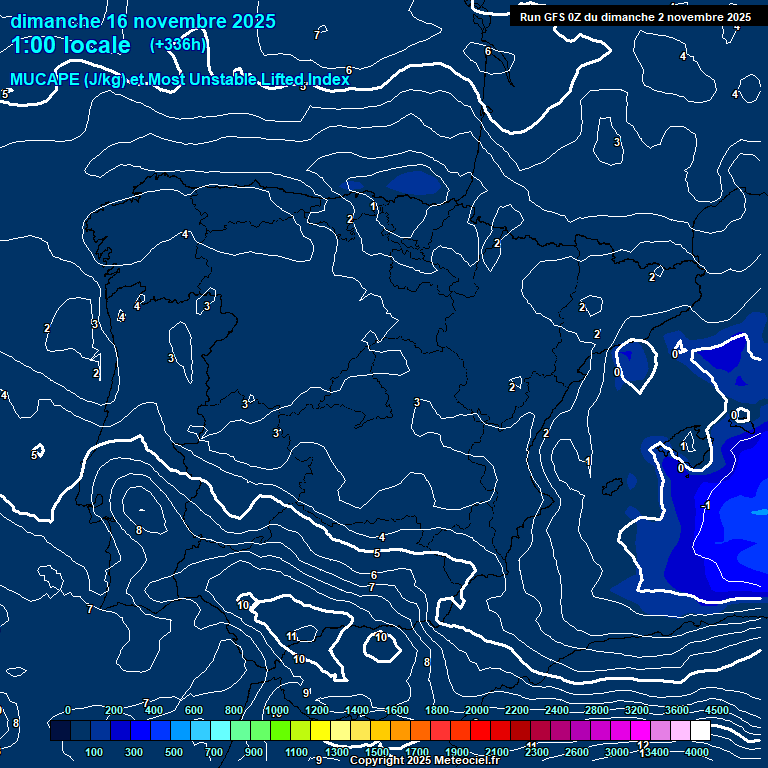Click the '500' label below the legend
Screen dimensions: 768x768
coord(173,752)
